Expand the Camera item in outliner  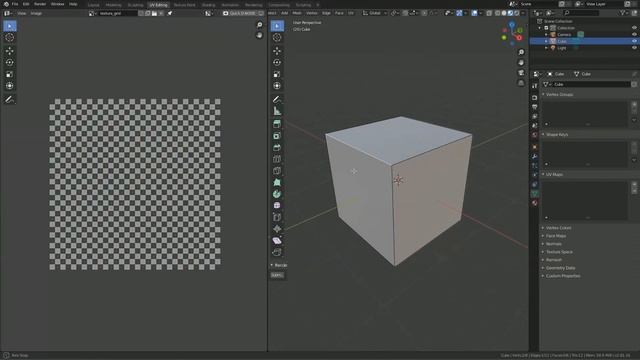547,35
